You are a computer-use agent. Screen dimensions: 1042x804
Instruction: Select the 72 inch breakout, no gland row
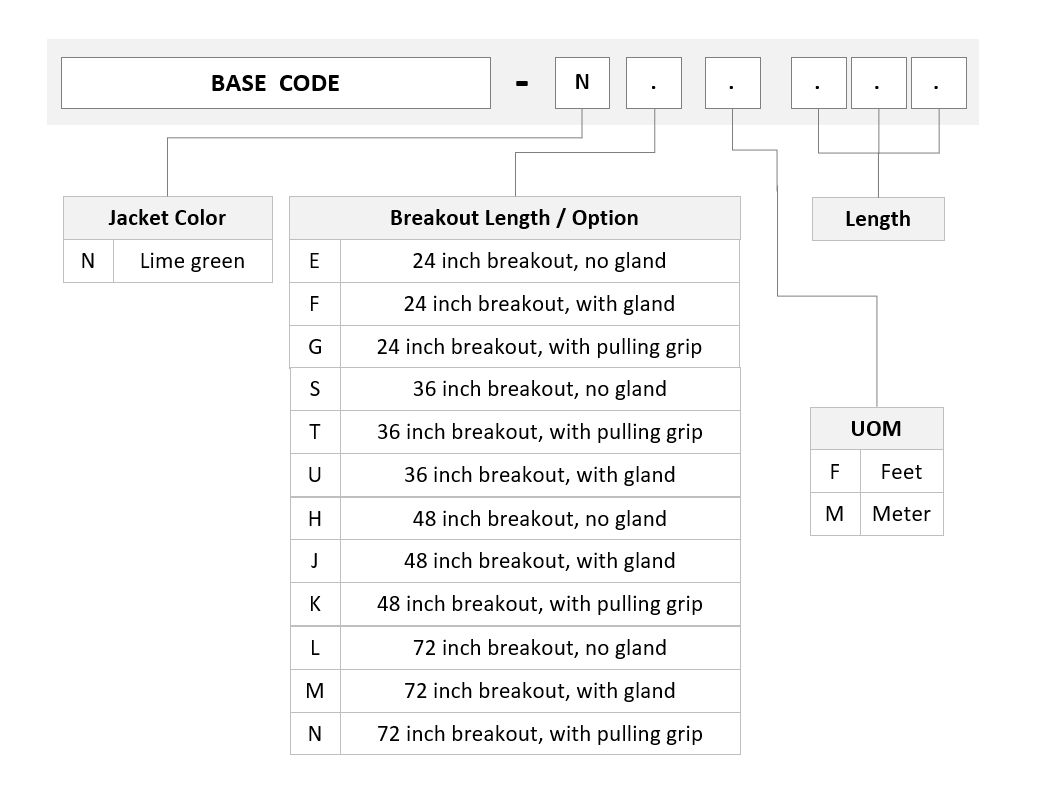coord(515,648)
